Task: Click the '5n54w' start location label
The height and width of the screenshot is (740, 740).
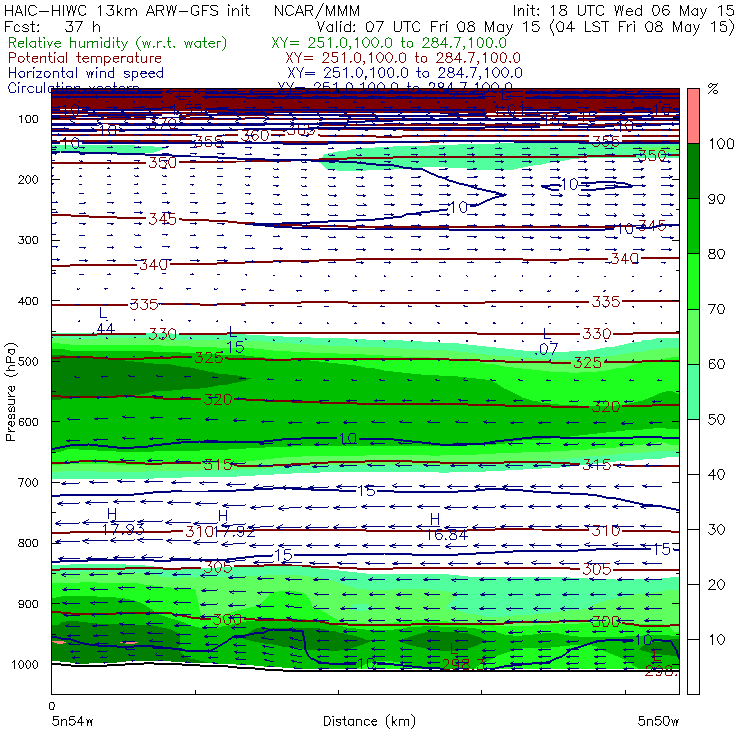Action: (x=72, y=721)
